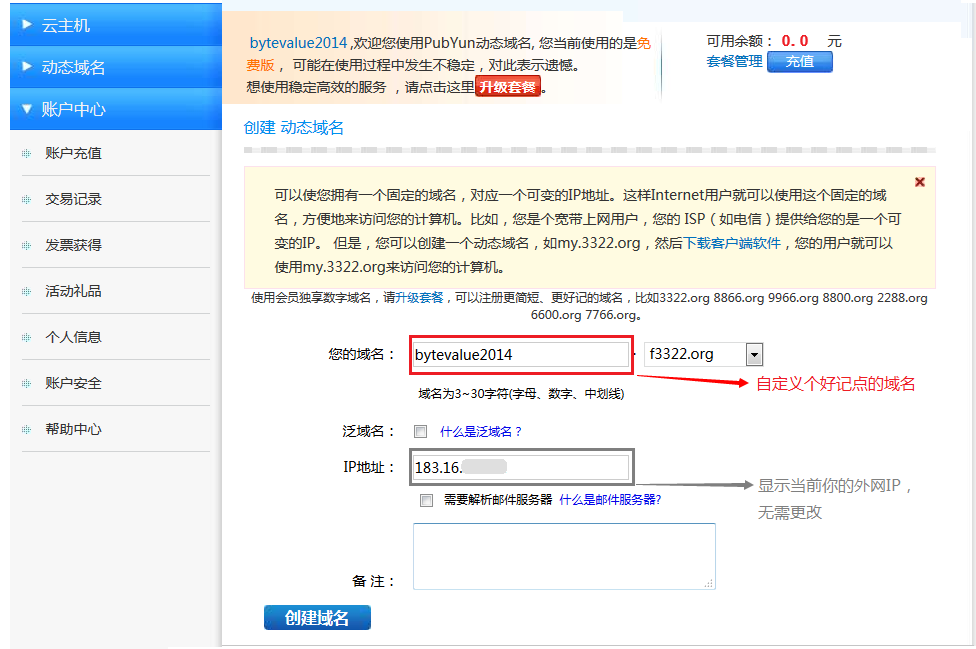Click the 什么是泛域名 help link
The image size is (976, 649).
pyautogui.click(x=481, y=432)
